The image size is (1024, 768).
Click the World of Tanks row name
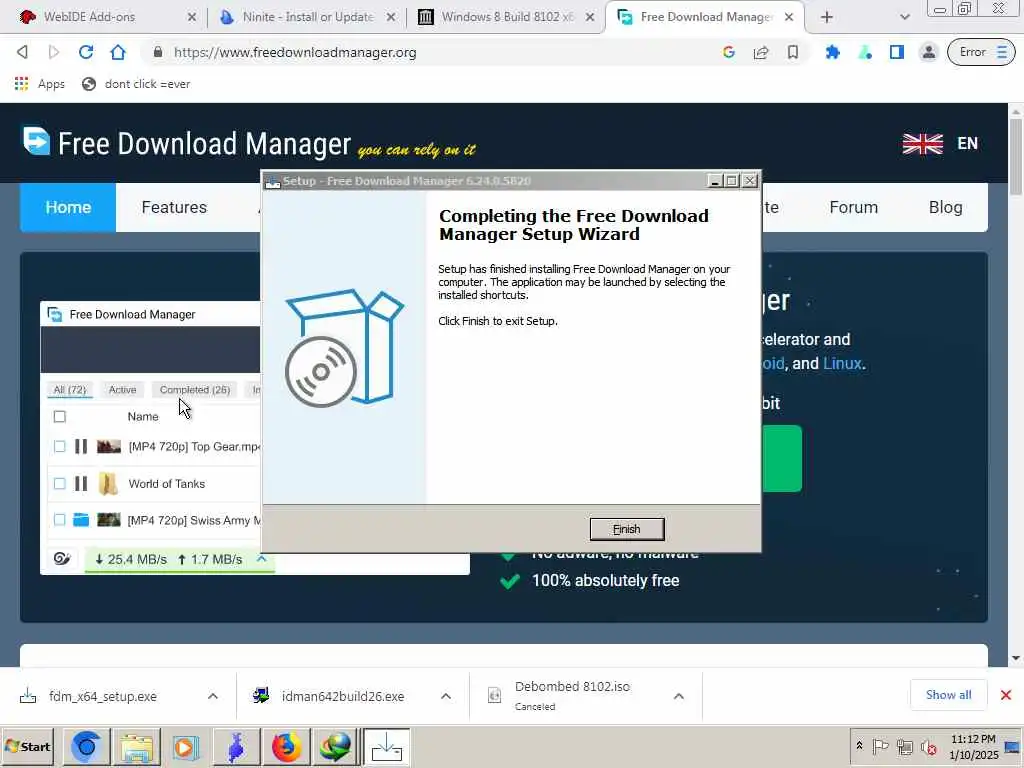point(167,484)
